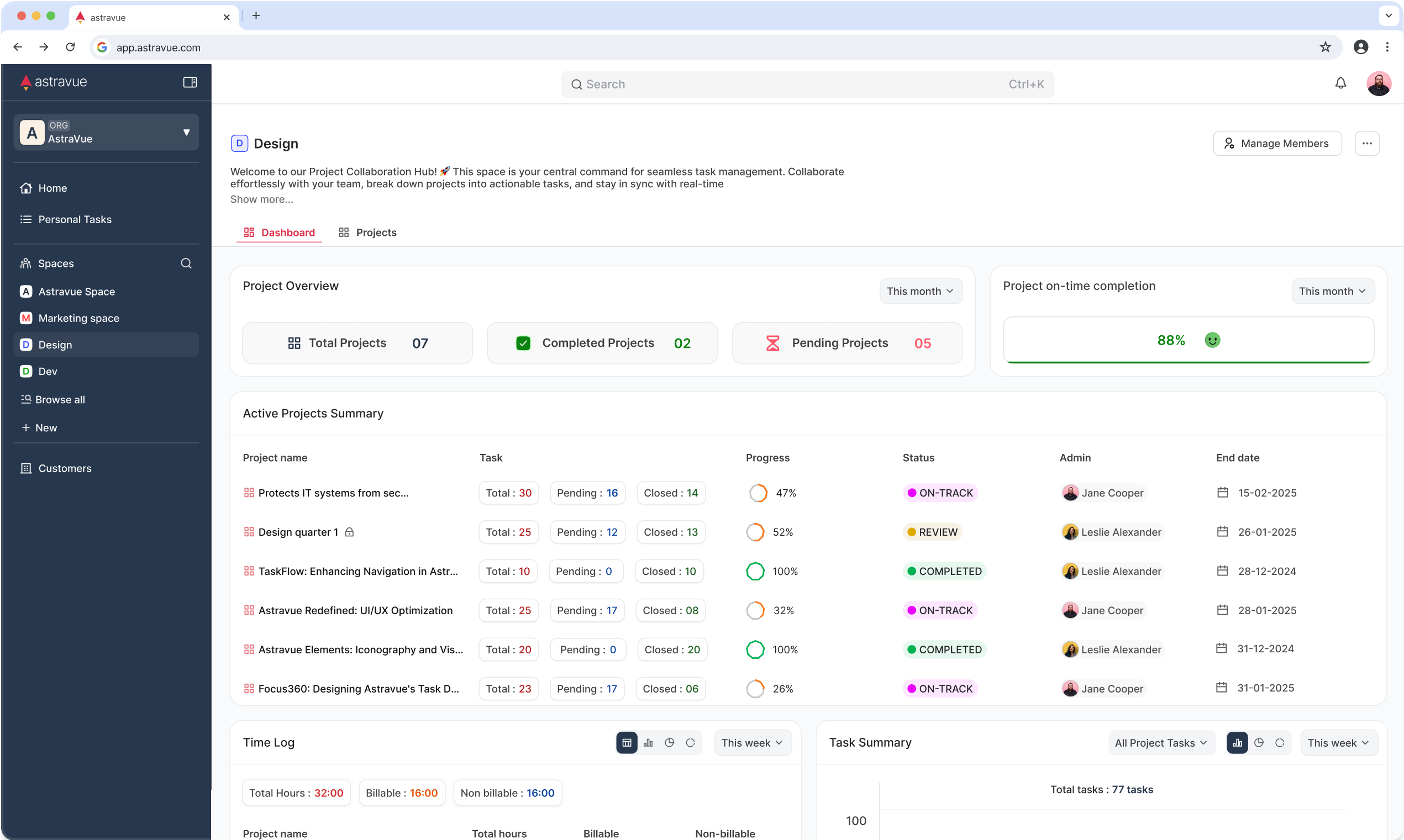
Task: Open the browser three-dot menu
Action: pos(1386,47)
